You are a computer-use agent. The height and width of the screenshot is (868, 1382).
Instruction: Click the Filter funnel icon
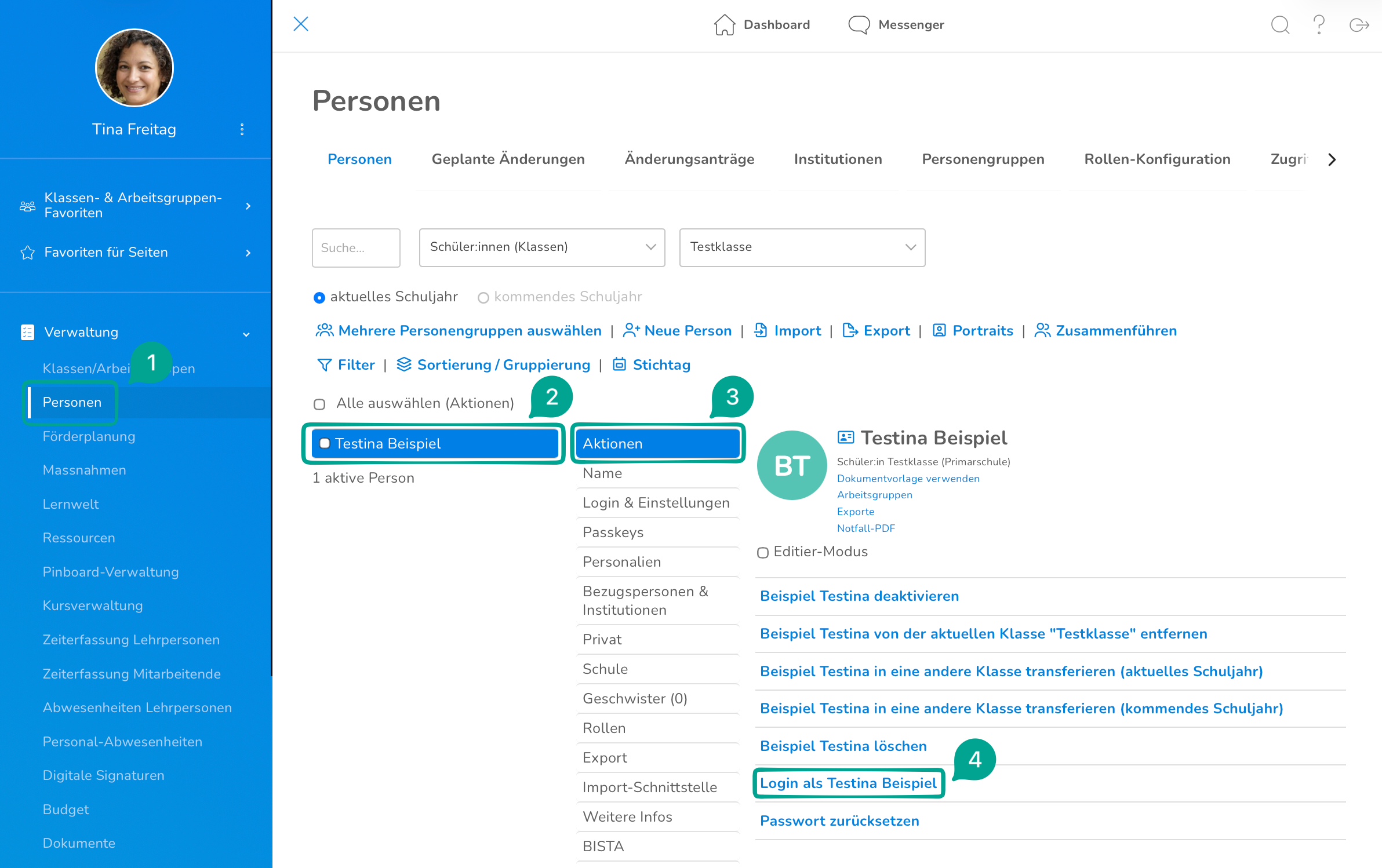tap(324, 364)
